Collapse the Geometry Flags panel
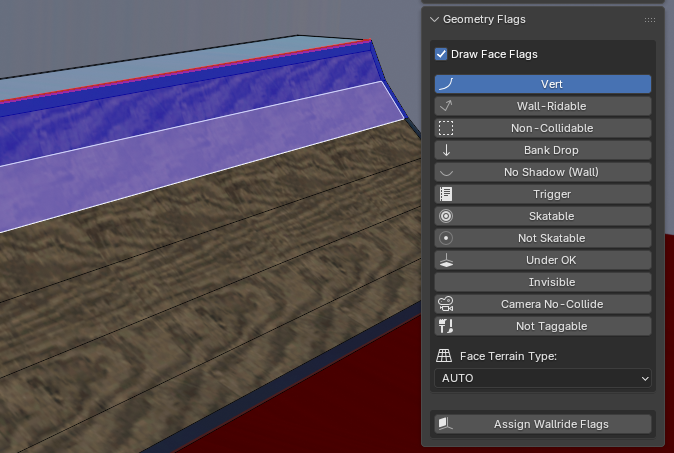Screen dimensions: 674x453 coord(434,19)
